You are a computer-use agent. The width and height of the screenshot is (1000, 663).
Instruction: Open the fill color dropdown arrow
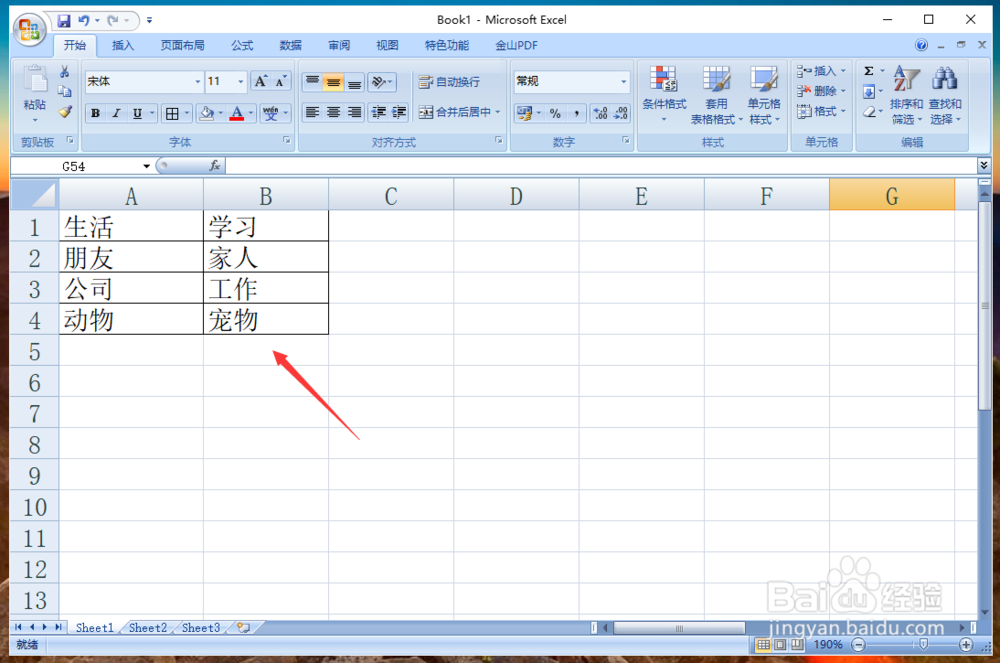point(221,113)
